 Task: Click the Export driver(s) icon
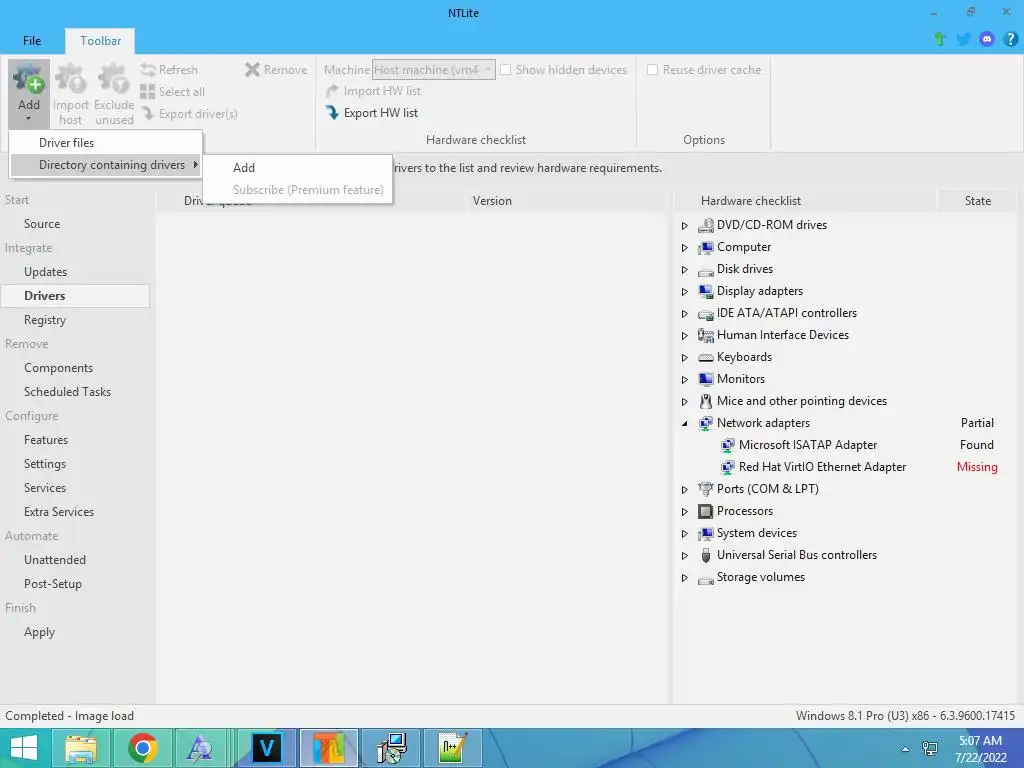tap(148, 114)
